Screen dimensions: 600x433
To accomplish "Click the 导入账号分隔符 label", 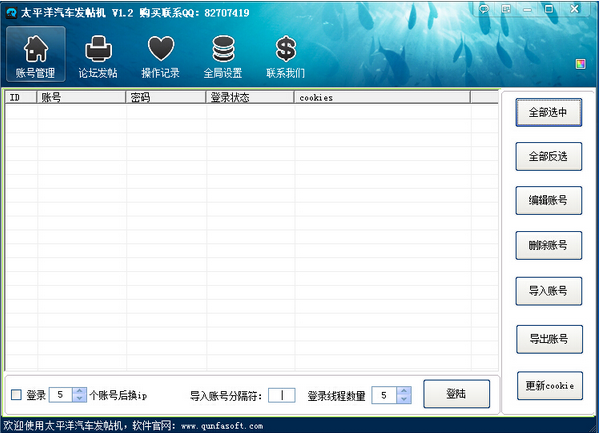I will point(226,396).
